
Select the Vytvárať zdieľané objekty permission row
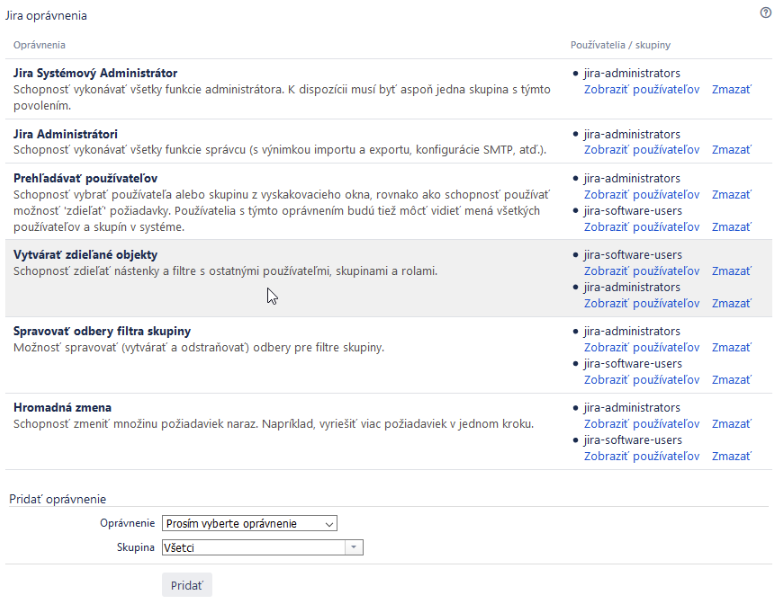coord(388,279)
